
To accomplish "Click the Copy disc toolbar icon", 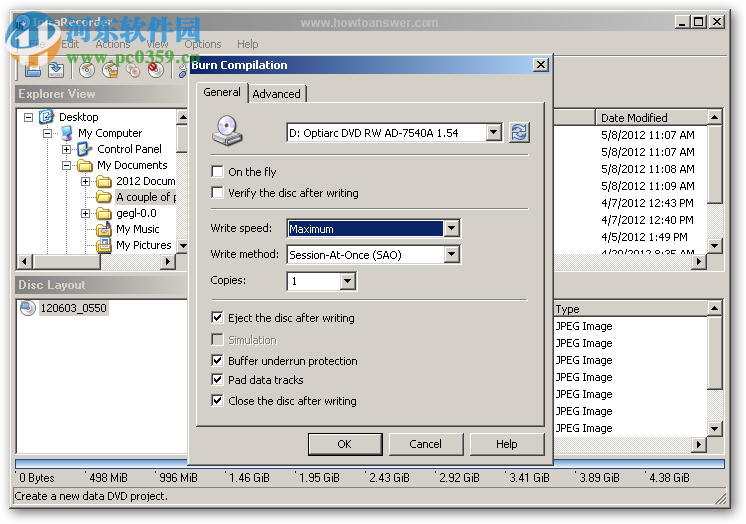I will tap(133, 70).
